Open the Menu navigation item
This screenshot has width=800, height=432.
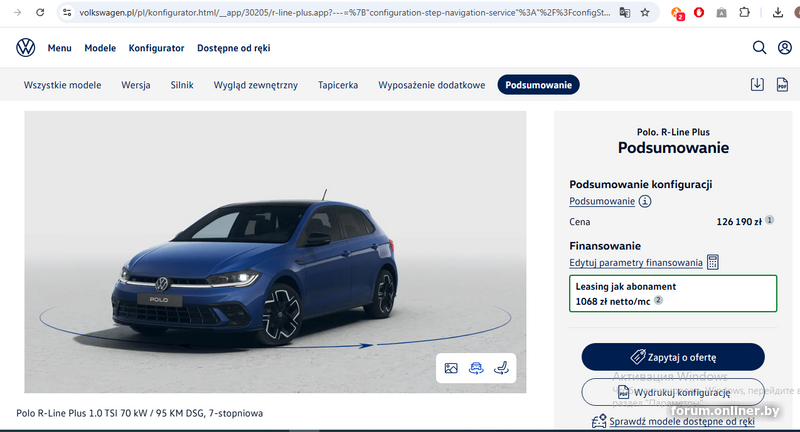(x=60, y=48)
